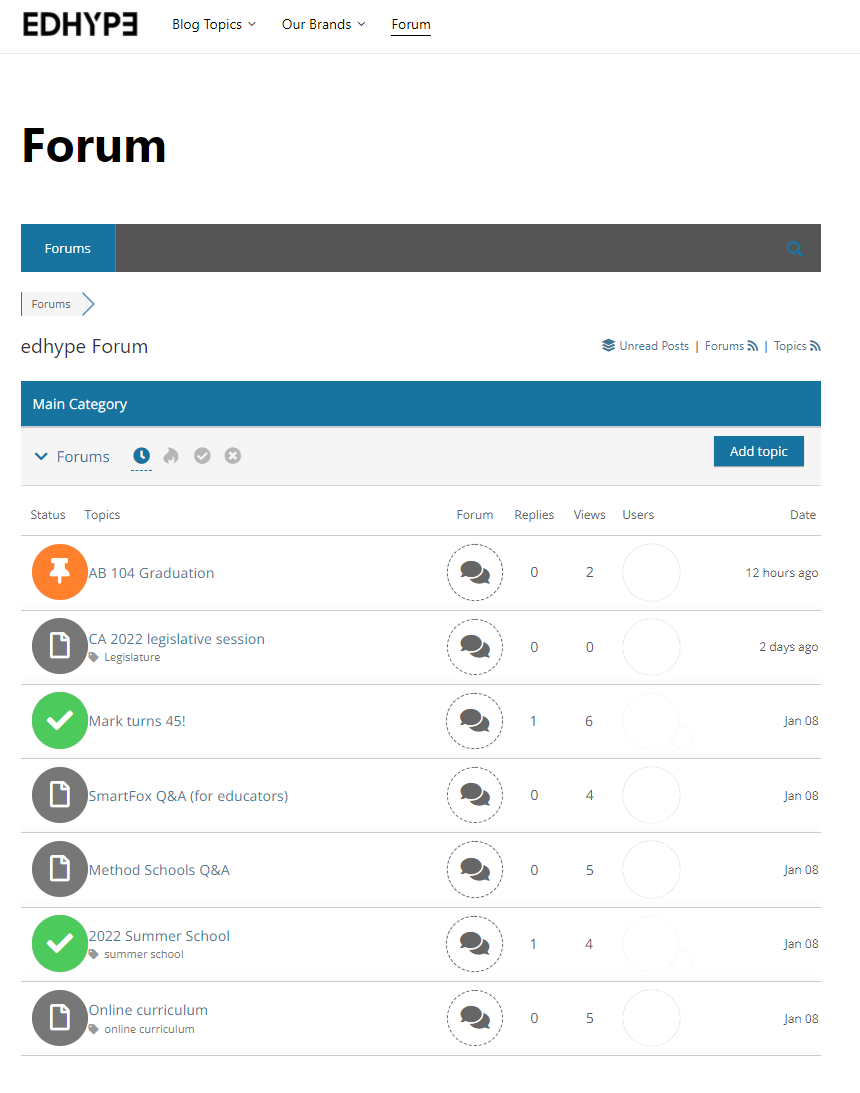Switch to the Forums tab on the dark bar
This screenshot has height=1093, width=860.
(67, 248)
